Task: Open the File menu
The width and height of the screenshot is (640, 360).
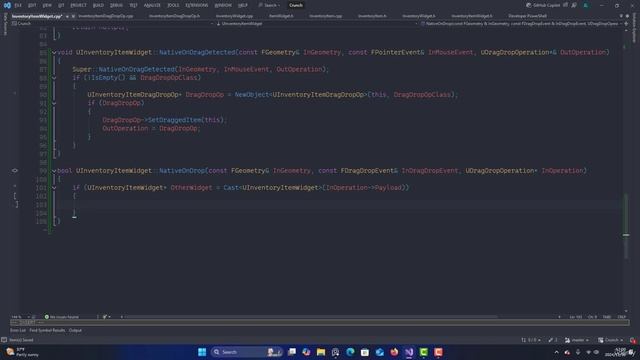Action: pyautogui.click(x=18, y=5)
